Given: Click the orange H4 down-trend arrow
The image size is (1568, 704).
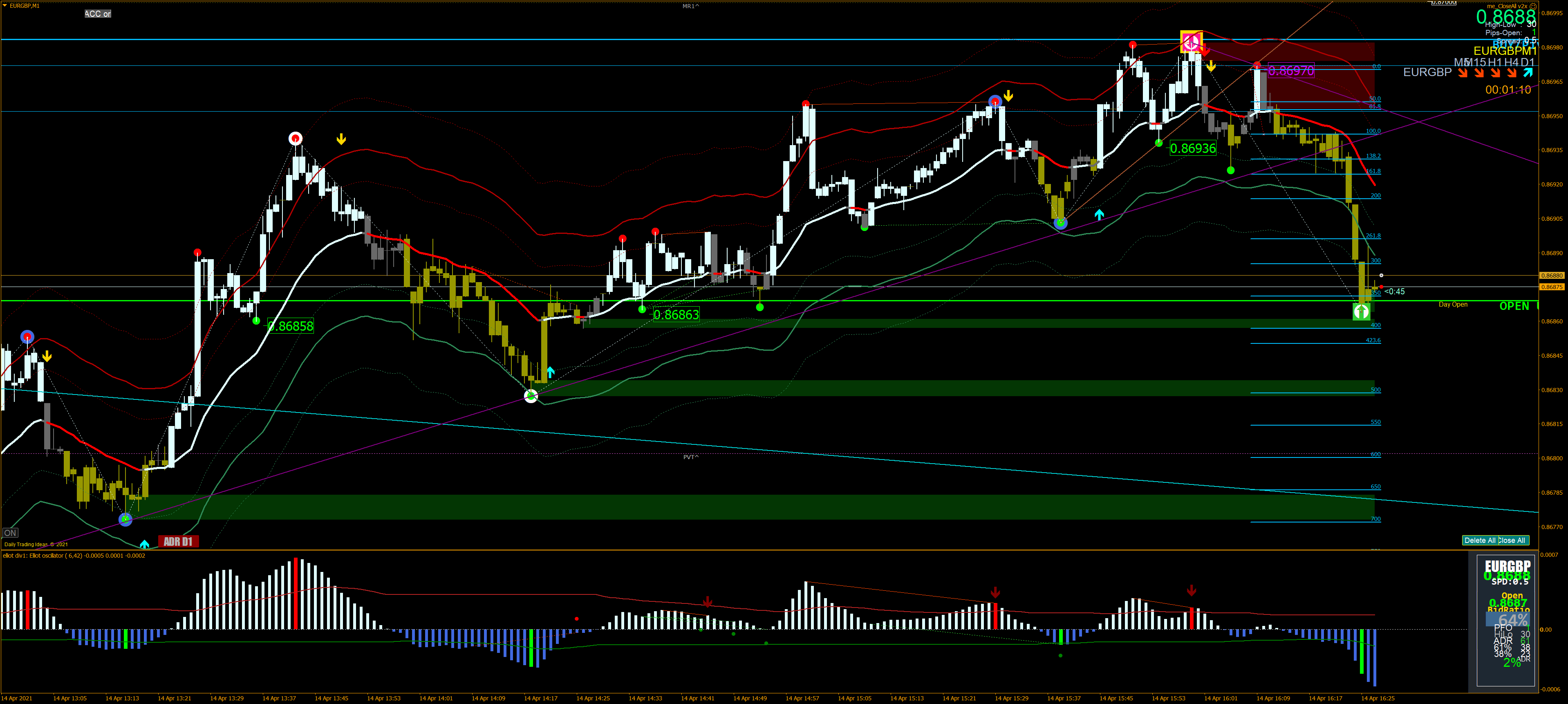Looking at the screenshot, I should click(x=1512, y=72).
